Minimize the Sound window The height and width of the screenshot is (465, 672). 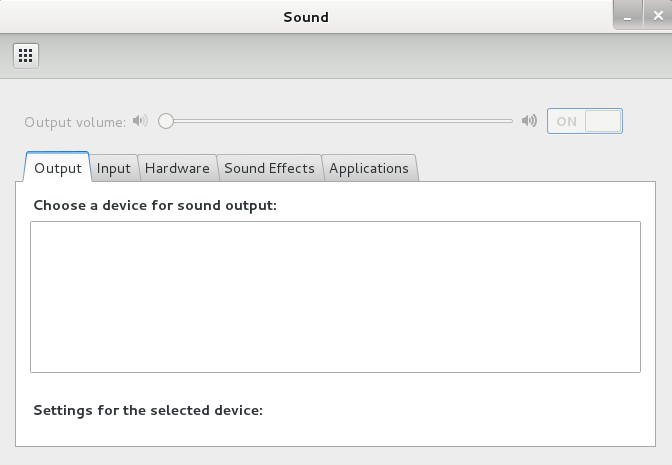[x=627, y=17]
